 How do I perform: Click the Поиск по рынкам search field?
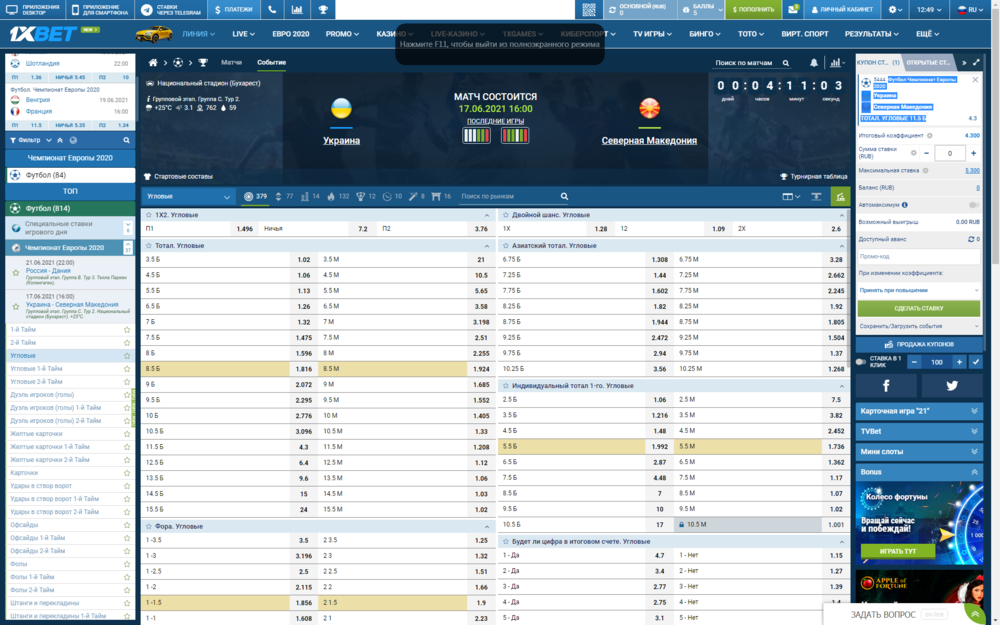pos(508,196)
